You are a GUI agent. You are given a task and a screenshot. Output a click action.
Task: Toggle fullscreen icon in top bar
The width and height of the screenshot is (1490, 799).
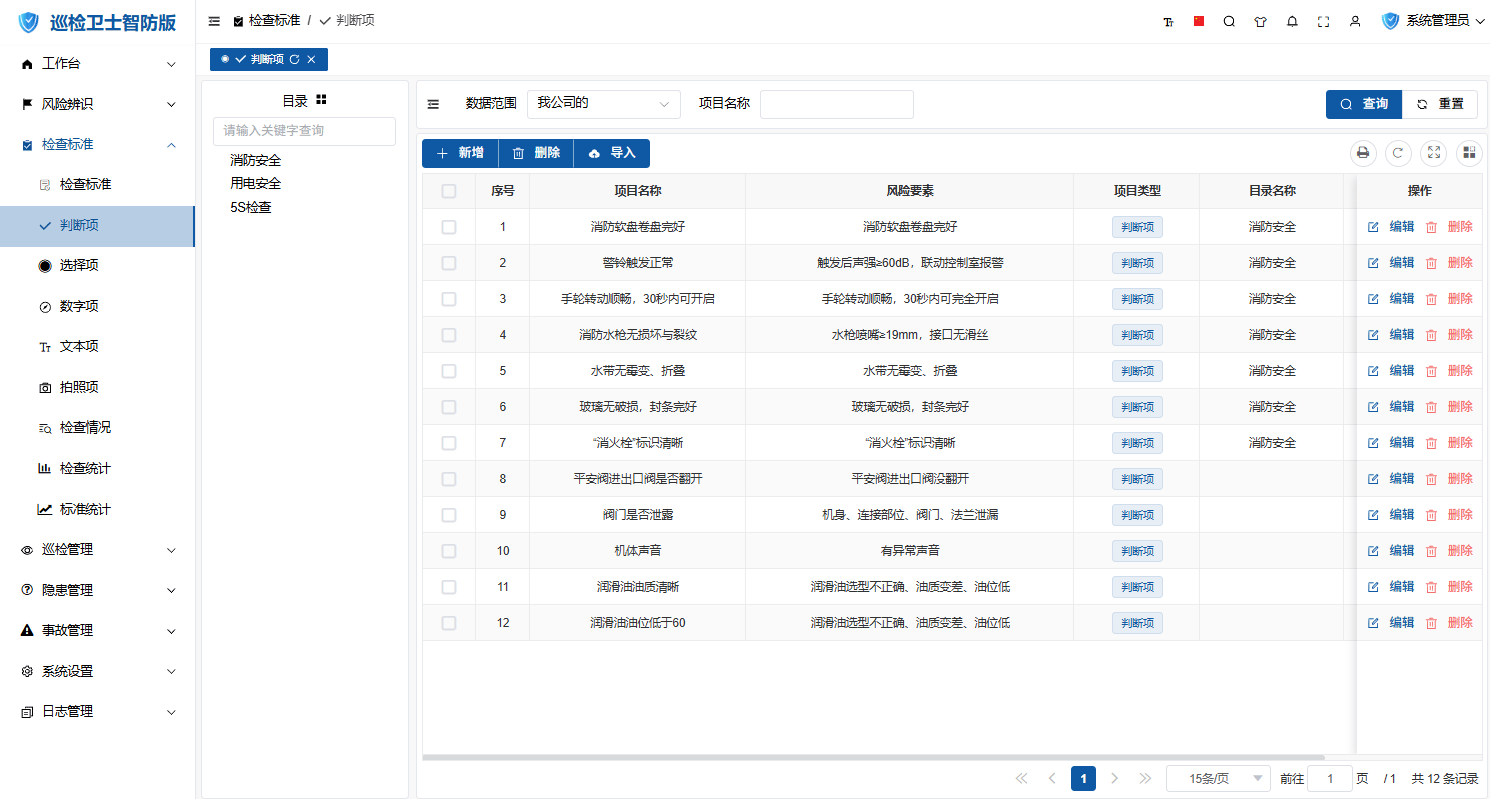(1323, 21)
